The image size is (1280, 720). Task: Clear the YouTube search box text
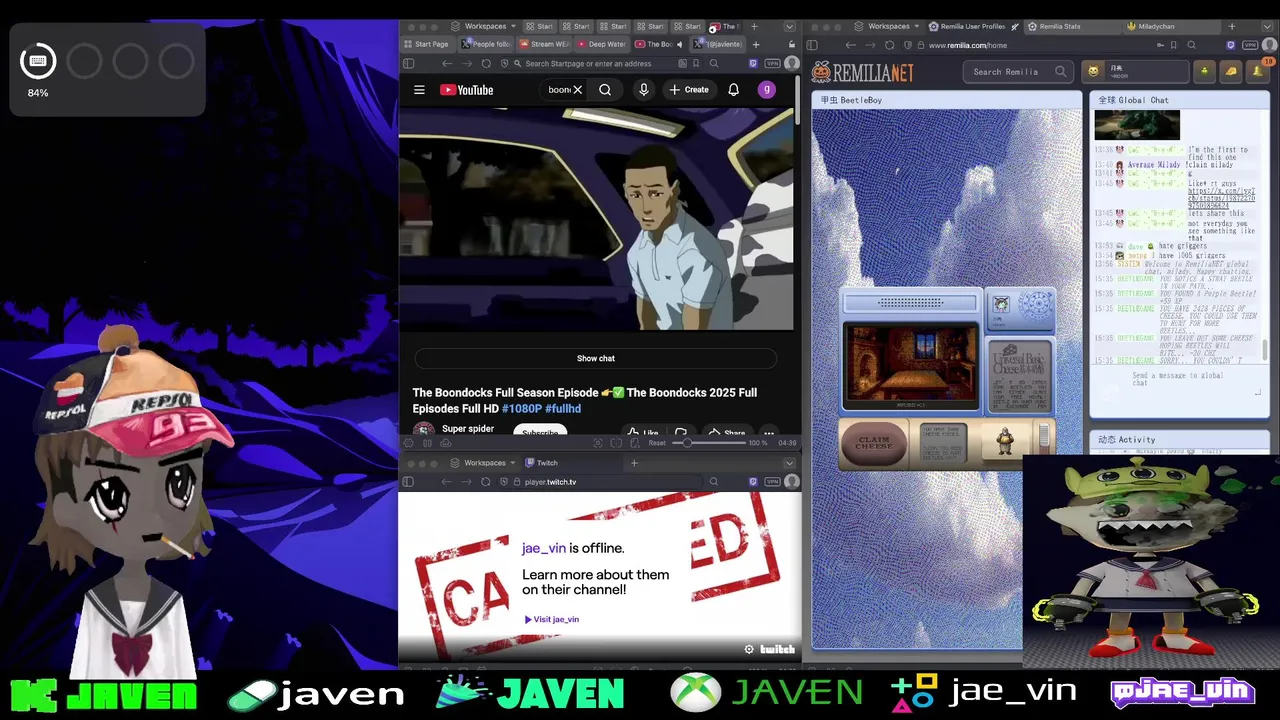(x=577, y=90)
